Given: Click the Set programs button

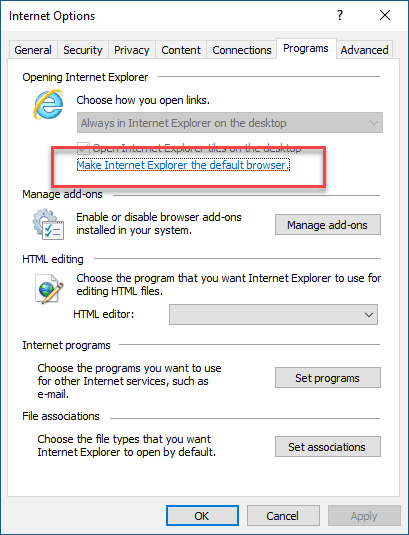Looking at the screenshot, I should pos(328,378).
